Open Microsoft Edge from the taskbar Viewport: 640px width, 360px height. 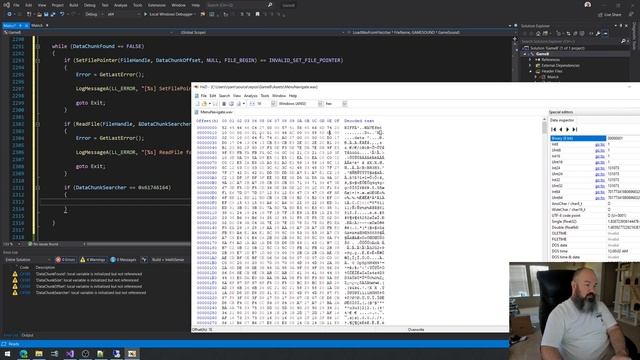23,353
